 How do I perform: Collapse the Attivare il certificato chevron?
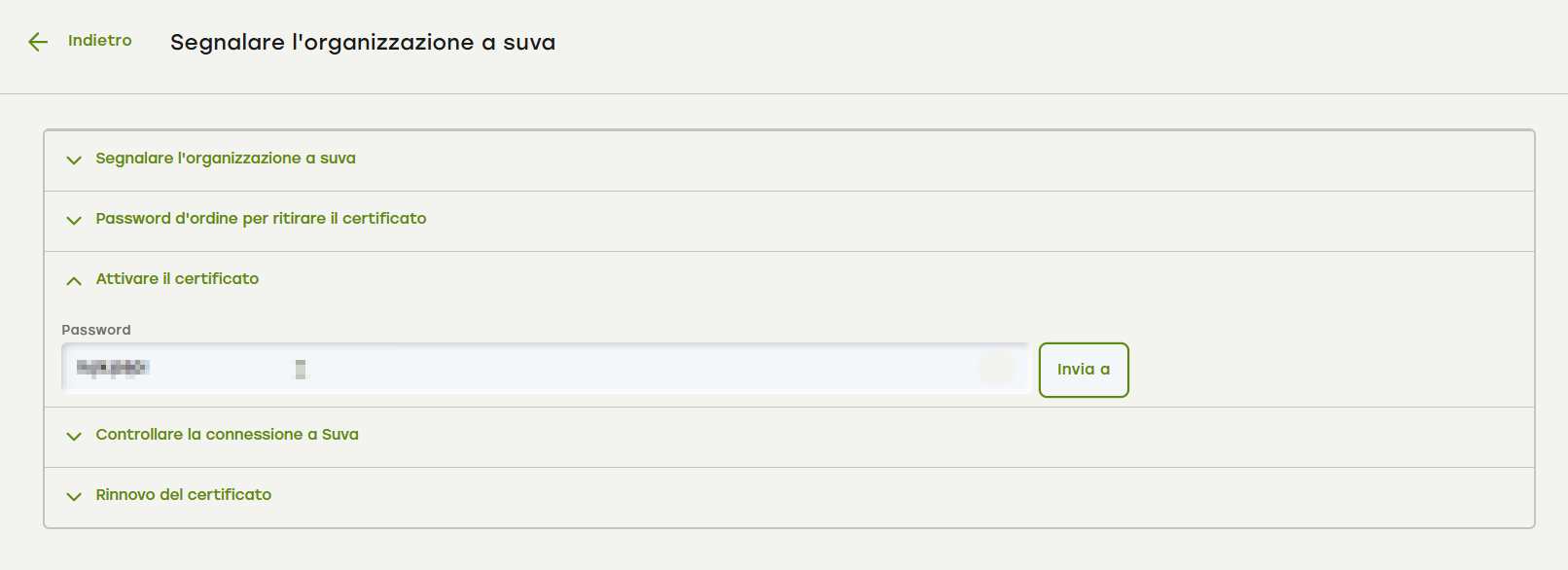click(74, 280)
